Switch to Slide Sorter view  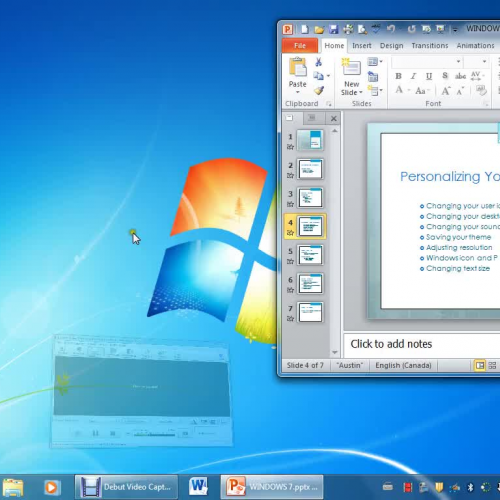[x=492, y=366]
